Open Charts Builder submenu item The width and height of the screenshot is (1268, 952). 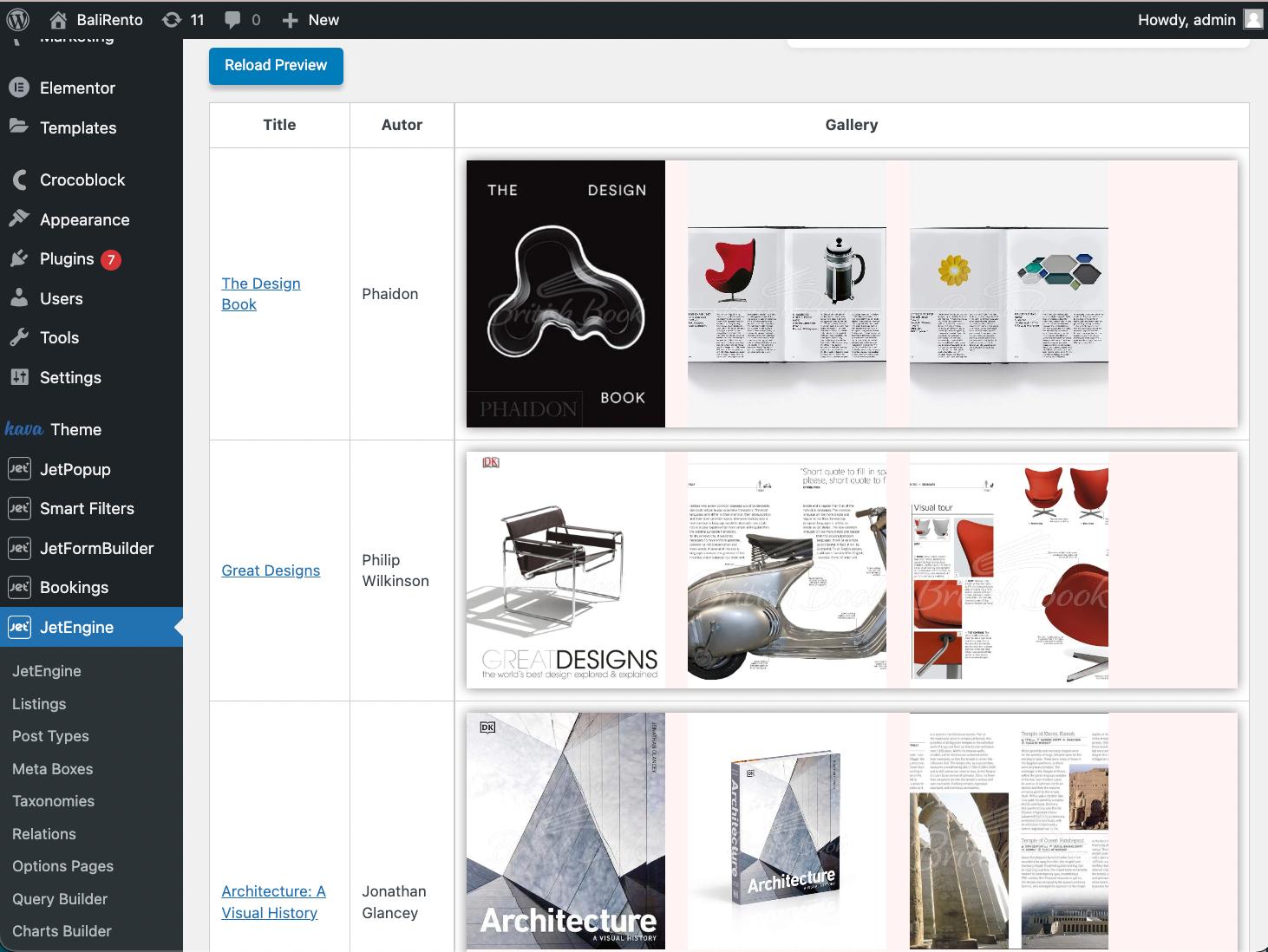pyautogui.click(x=62, y=931)
